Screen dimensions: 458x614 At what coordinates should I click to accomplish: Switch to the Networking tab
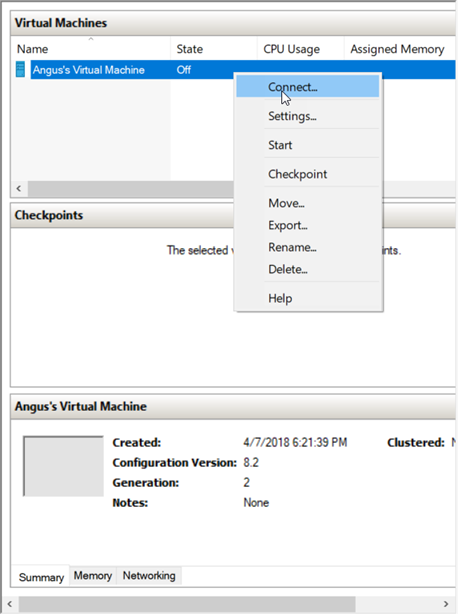(149, 576)
